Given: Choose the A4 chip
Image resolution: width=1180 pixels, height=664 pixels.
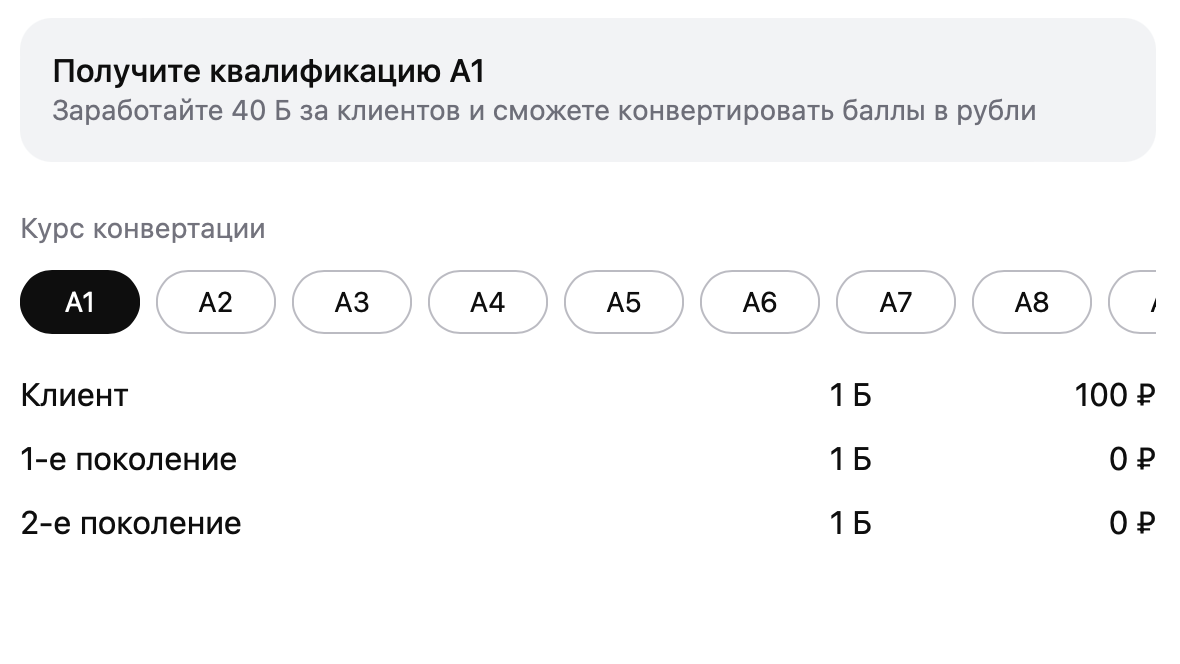Looking at the screenshot, I should click(488, 302).
